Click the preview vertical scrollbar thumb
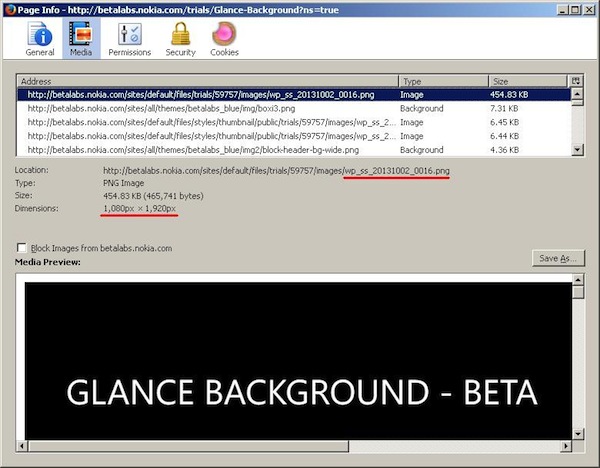Image resolution: width=600 pixels, height=468 pixels. coord(578,292)
